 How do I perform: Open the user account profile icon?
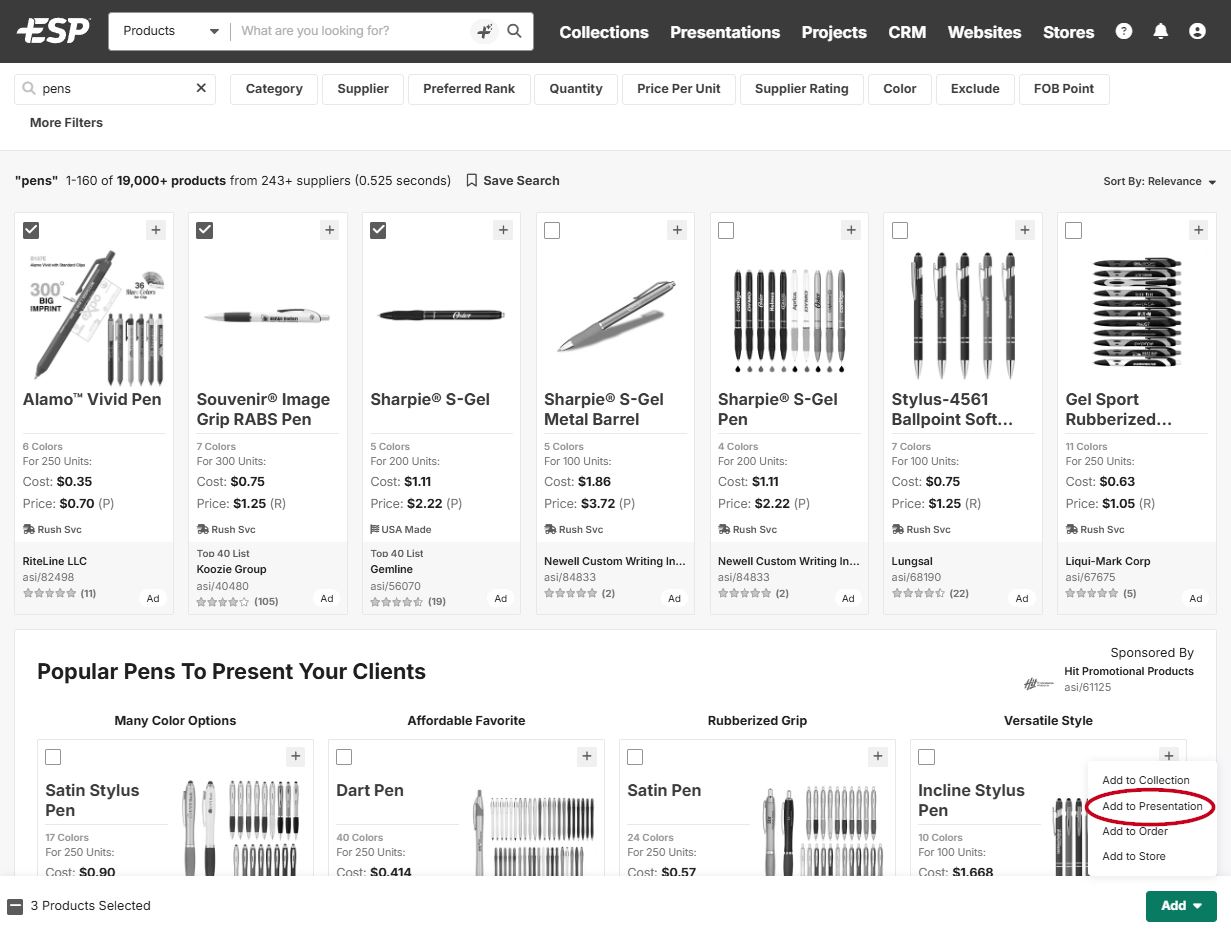[1197, 31]
